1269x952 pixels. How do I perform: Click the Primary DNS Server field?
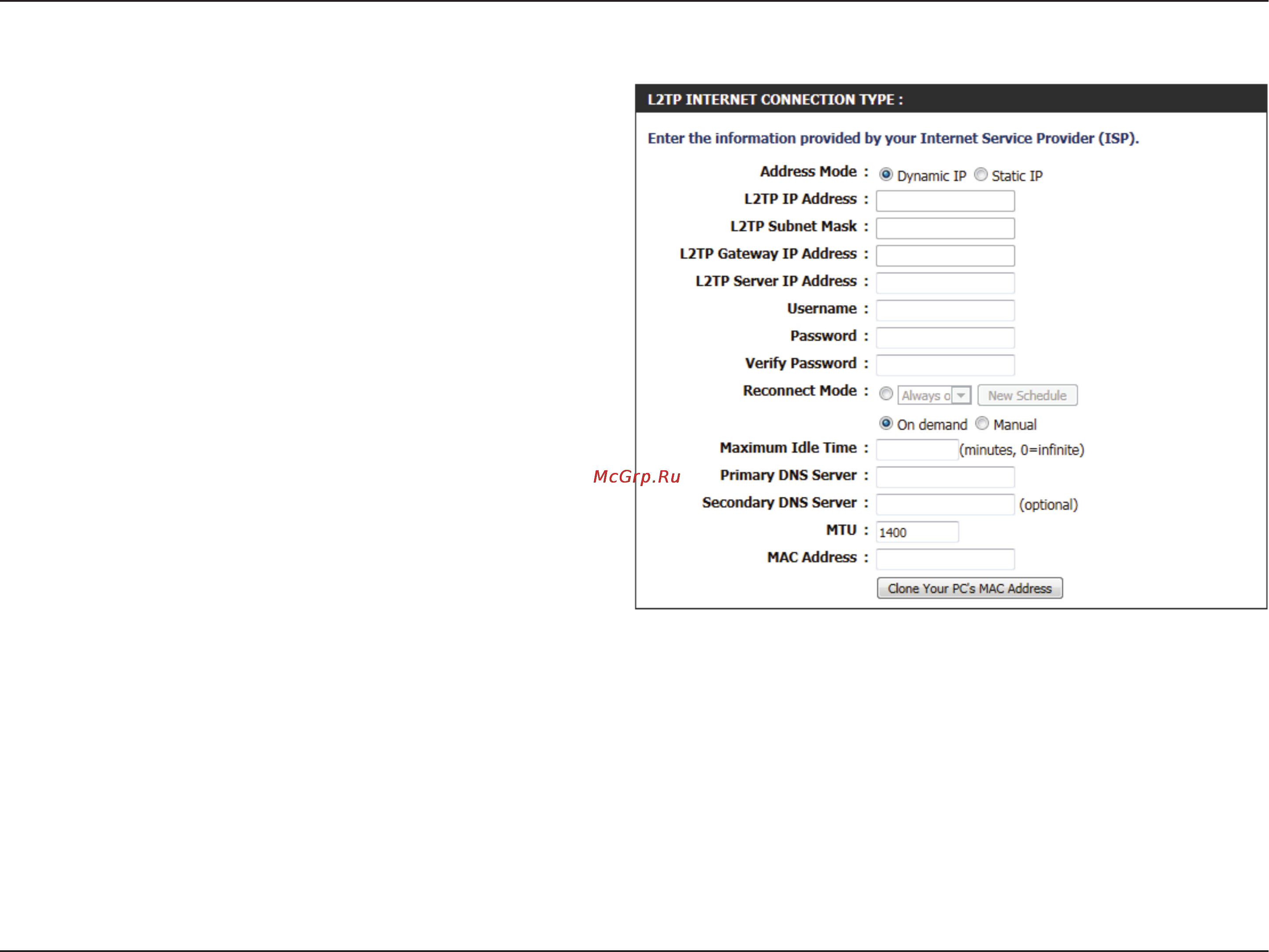(945, 477)
